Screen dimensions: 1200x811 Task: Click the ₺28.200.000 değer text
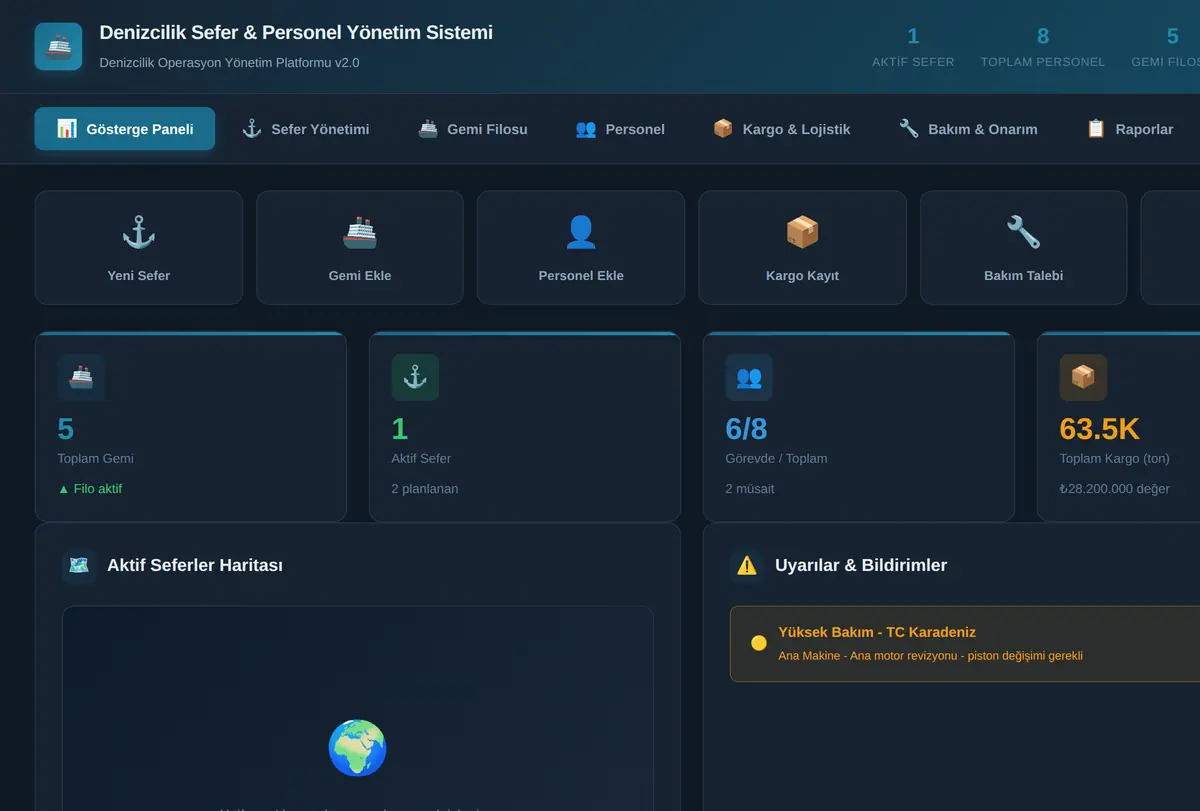tap(1115, 489)
